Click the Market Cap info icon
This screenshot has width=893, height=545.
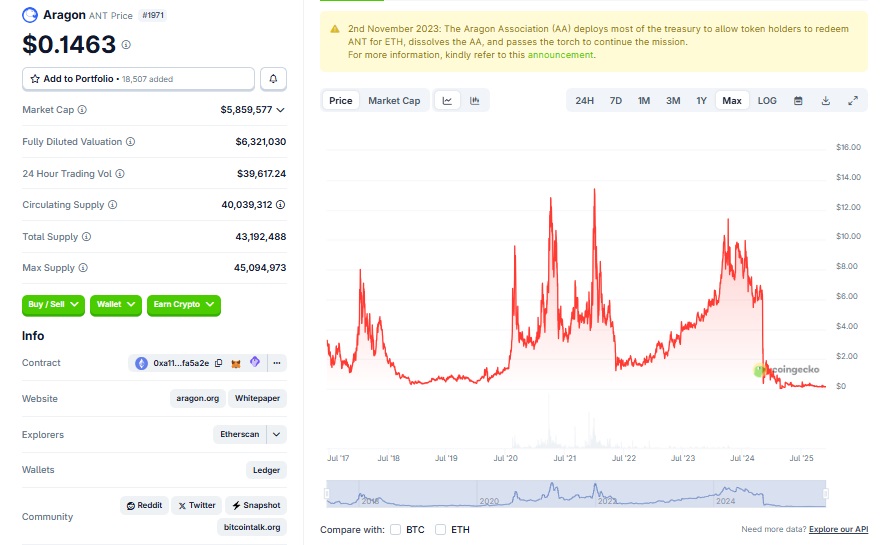click(x=82, y=110)
